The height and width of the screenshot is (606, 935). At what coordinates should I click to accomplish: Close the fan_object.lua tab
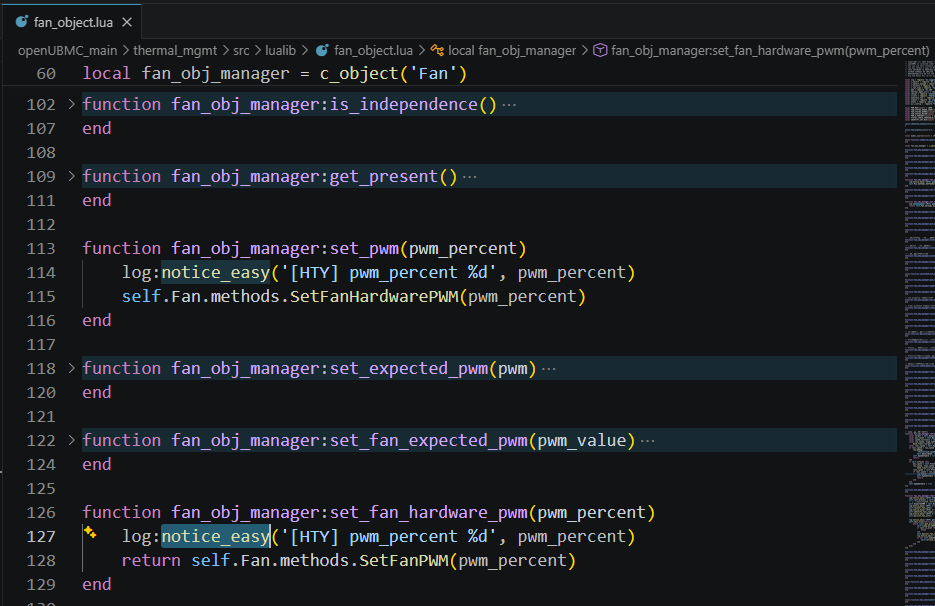coord(124,21)
